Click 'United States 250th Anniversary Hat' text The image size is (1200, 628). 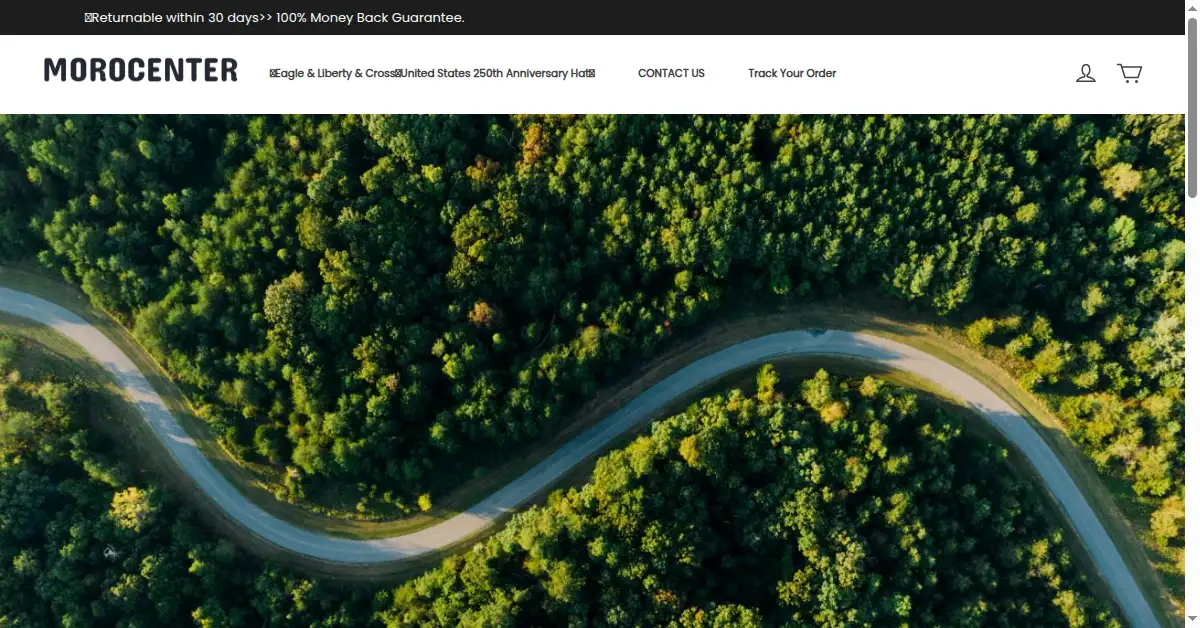pos(494,73)
